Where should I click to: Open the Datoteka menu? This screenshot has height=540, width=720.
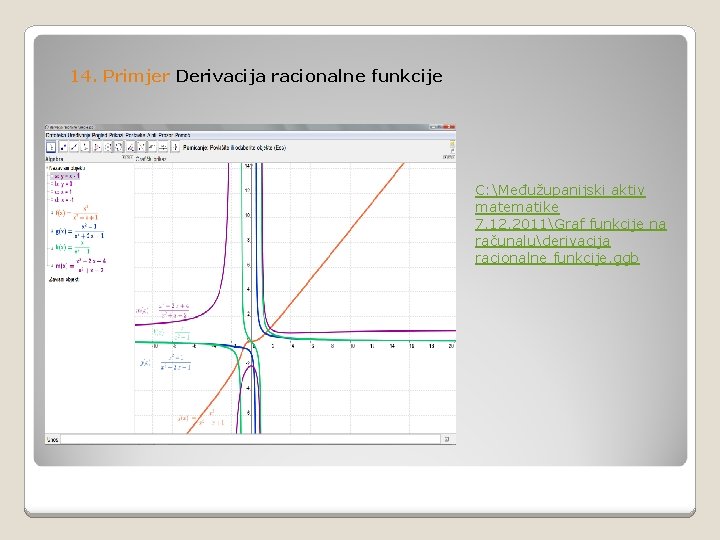tap(56, 135)
